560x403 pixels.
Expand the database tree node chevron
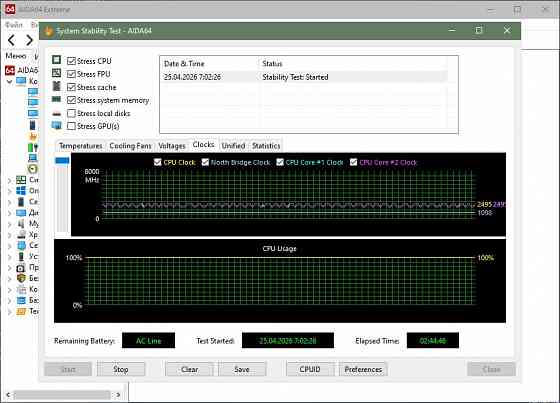[x=10, y=301]
